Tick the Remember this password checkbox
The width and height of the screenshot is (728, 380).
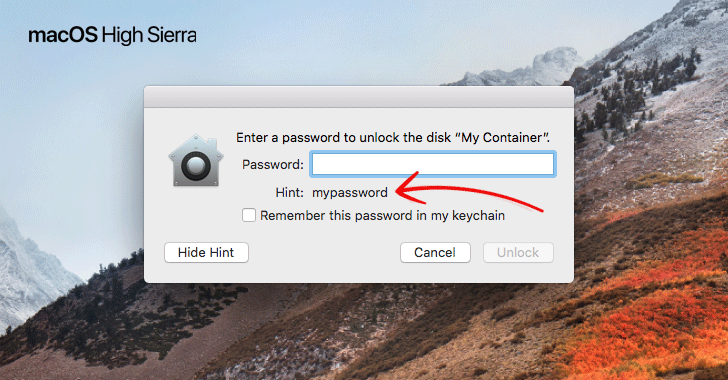point(249,215)
